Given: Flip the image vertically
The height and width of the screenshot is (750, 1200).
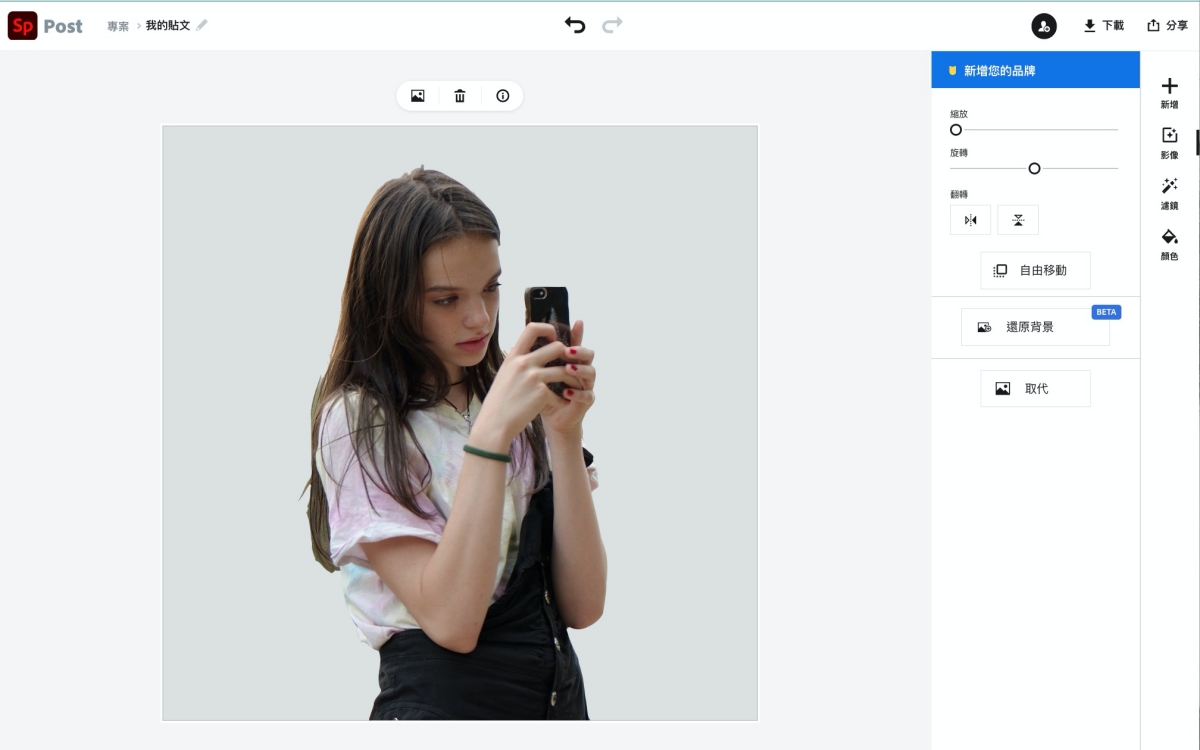Looking at the screenshot, I should point(1018,220).
